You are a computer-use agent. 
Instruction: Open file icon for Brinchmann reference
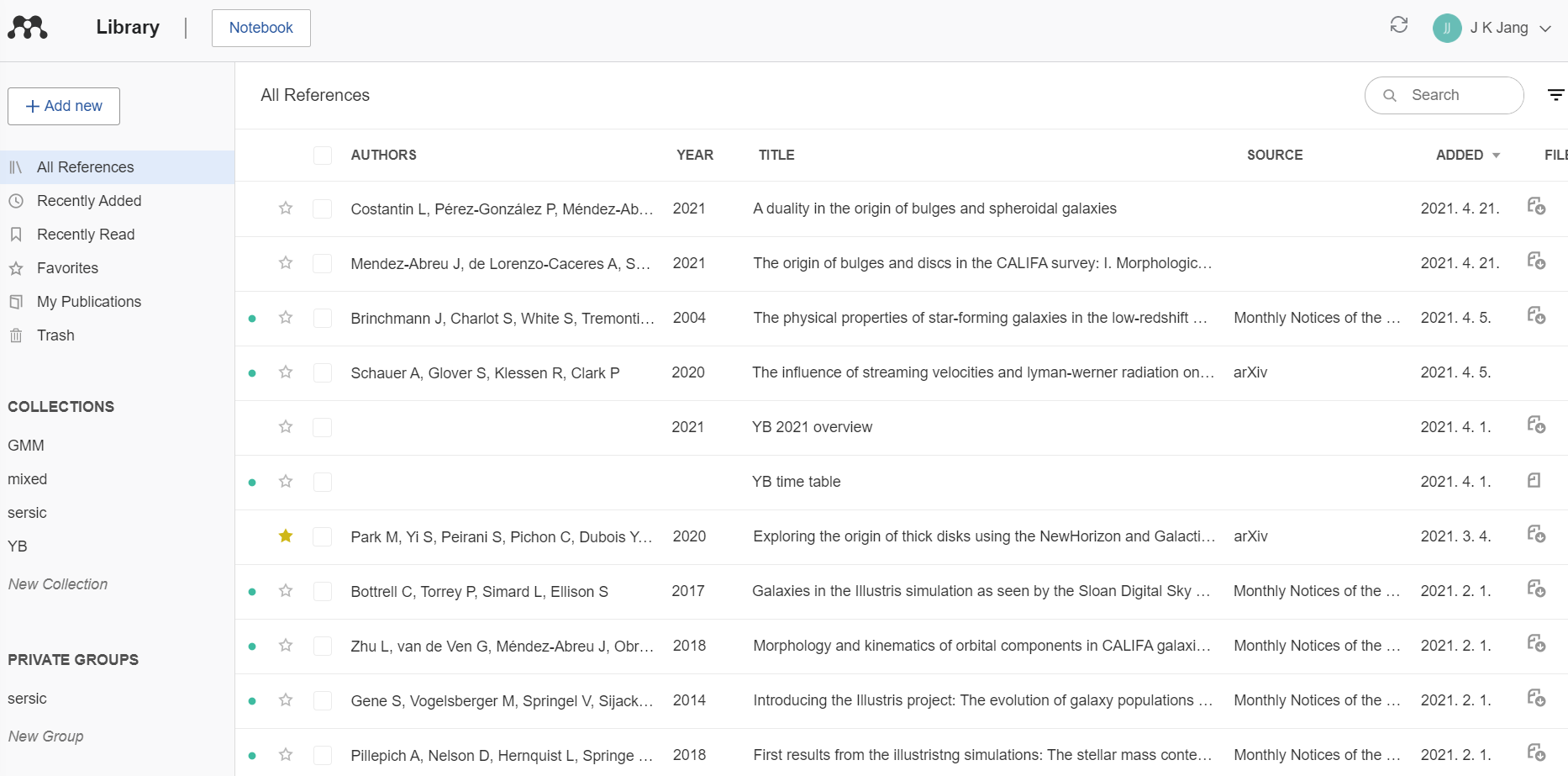click(1536, 316)
